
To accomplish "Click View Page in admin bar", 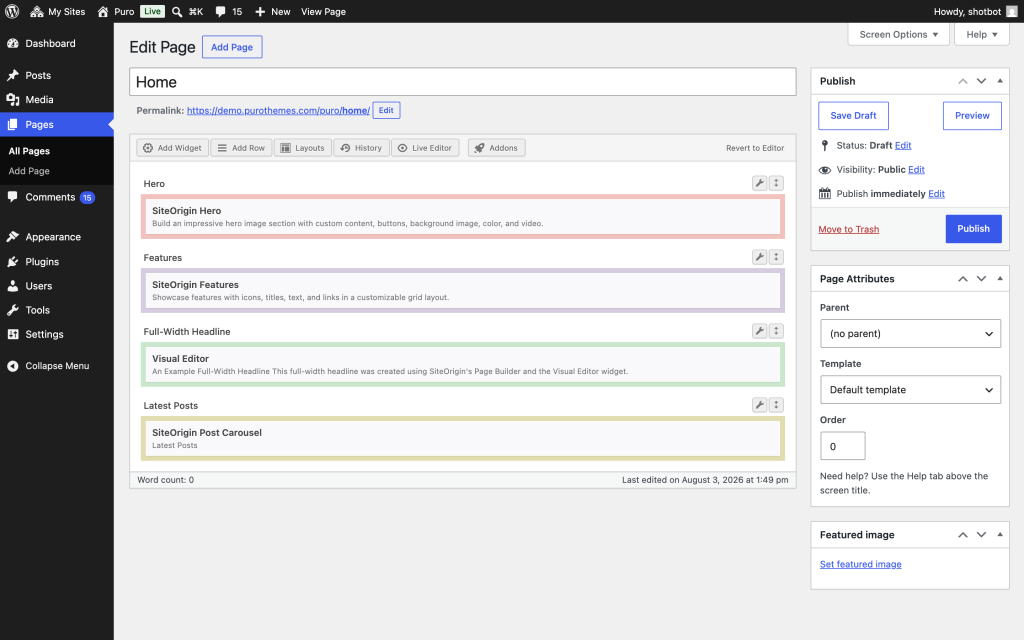I will pyautogui.click(x=323, y=11).
